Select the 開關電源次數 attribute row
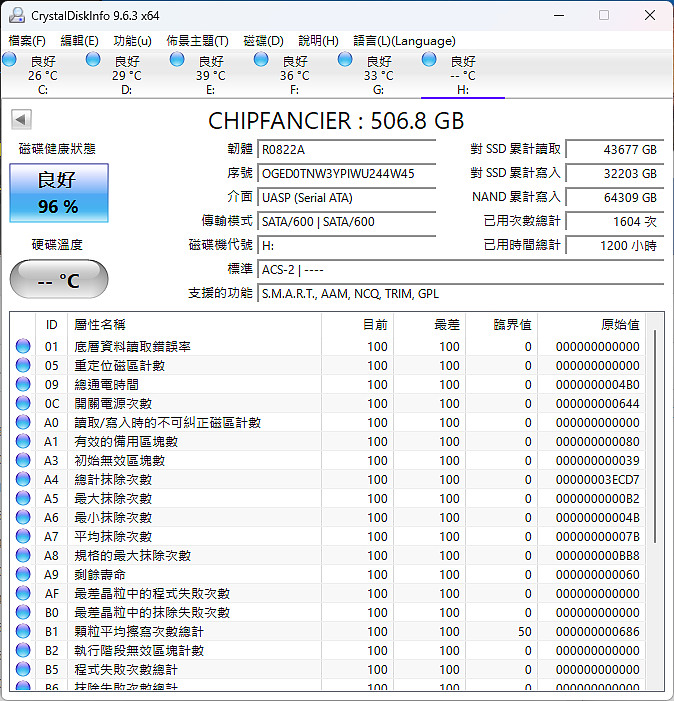This screenshot has height=701, width=674. tap(329, 403)
